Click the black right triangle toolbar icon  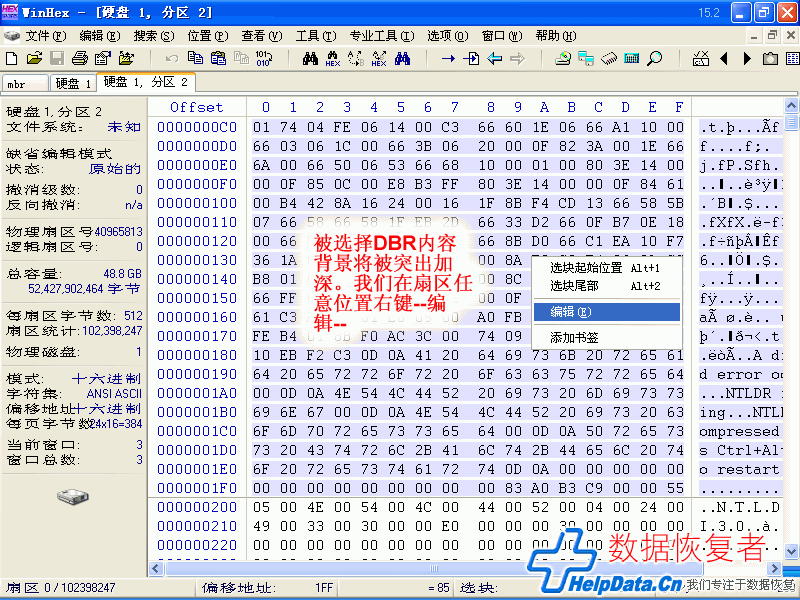(x=747, y=59)
